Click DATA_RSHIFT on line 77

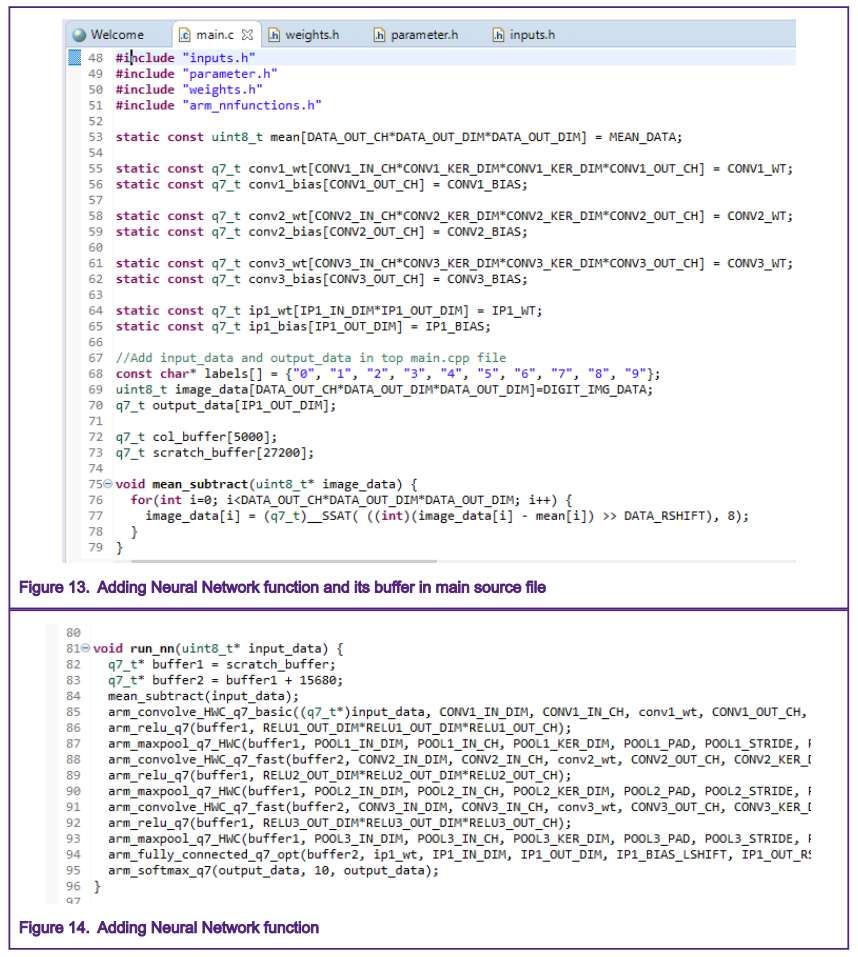tap(664, 516)
